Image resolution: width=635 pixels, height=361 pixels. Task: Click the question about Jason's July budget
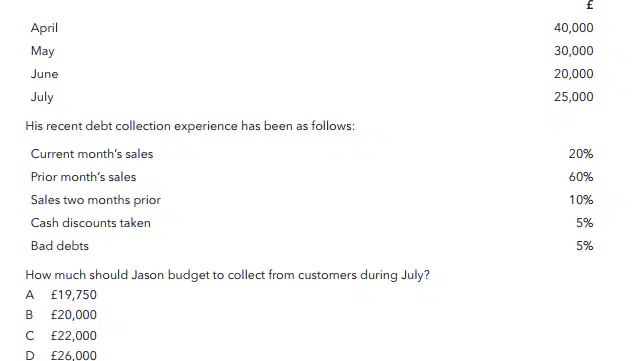click(227, 275)
